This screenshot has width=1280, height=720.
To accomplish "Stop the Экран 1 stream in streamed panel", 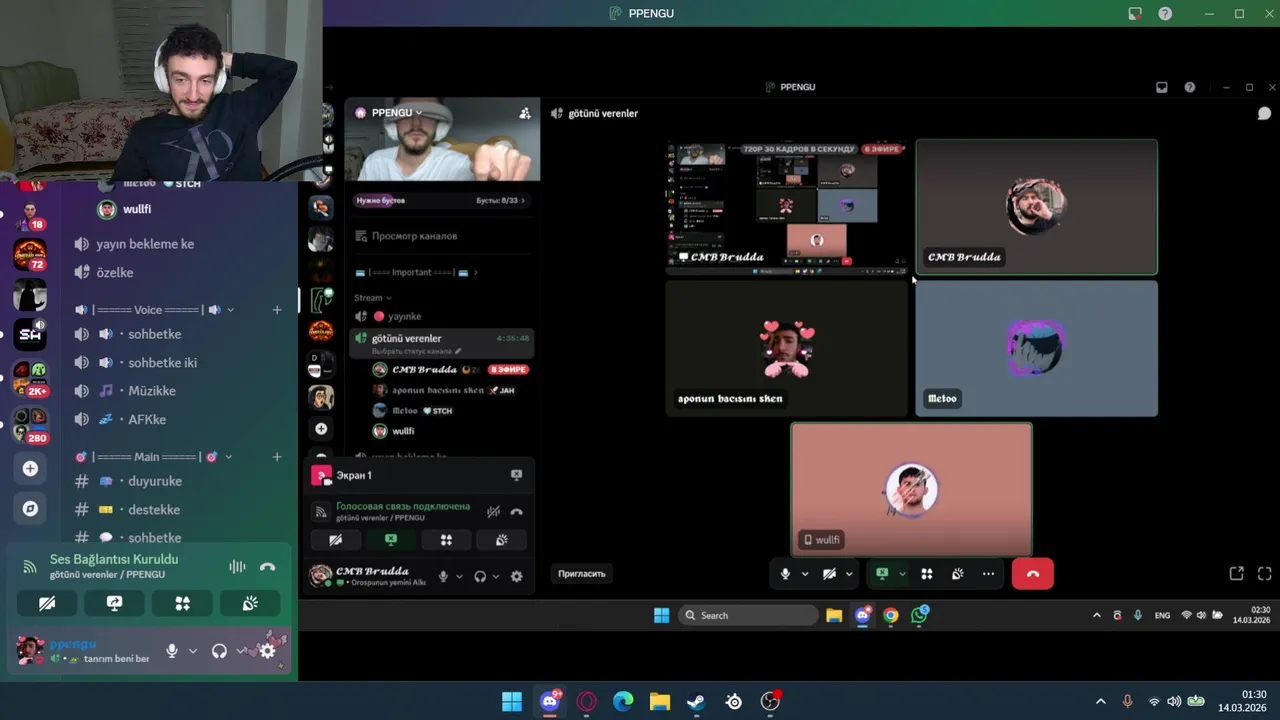I will [516, 475].
